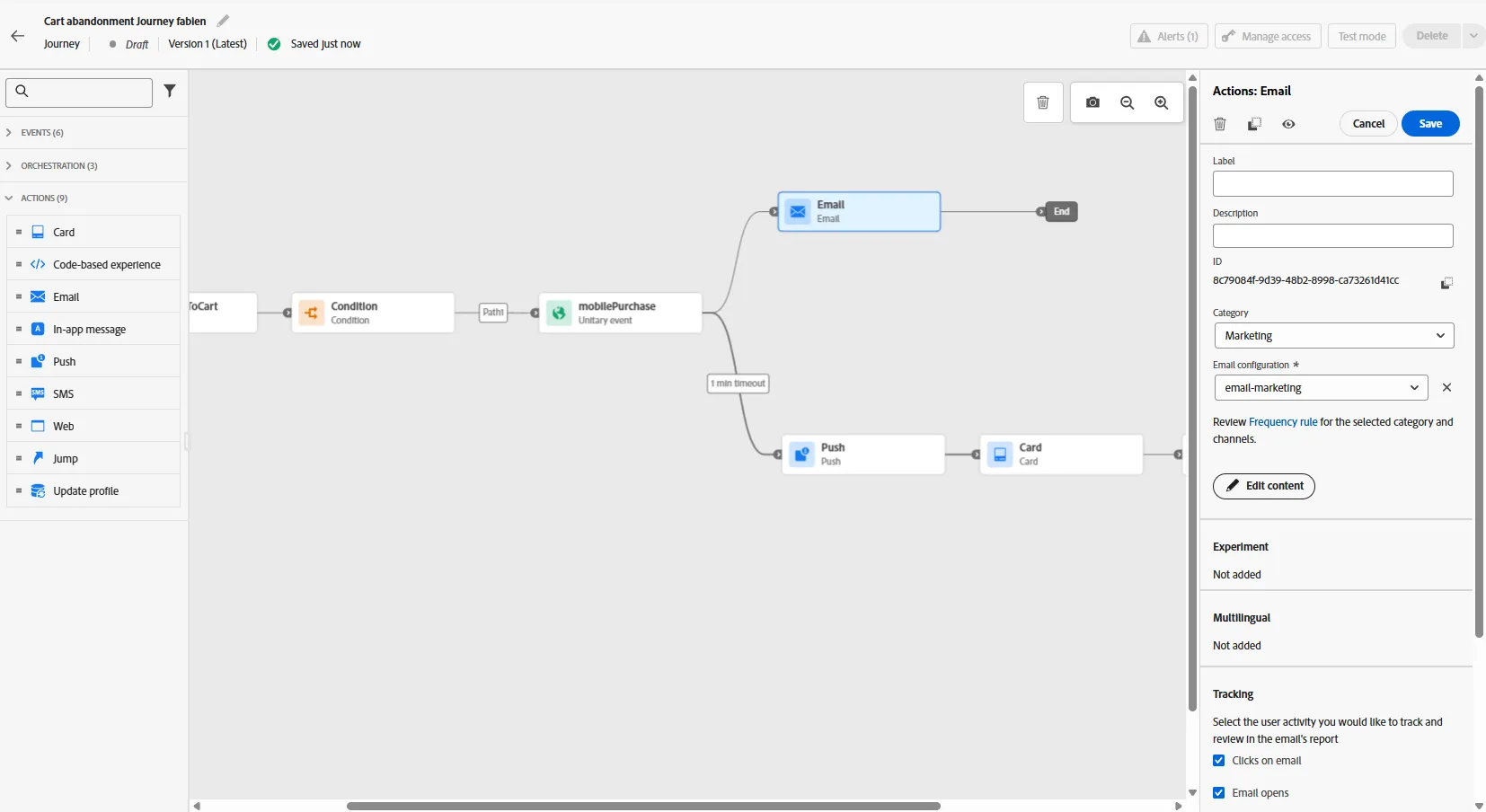Screen dimensions: 1486x812
Task: Uncheck Email opens tracking
Action: click(x=1219, y=793)
